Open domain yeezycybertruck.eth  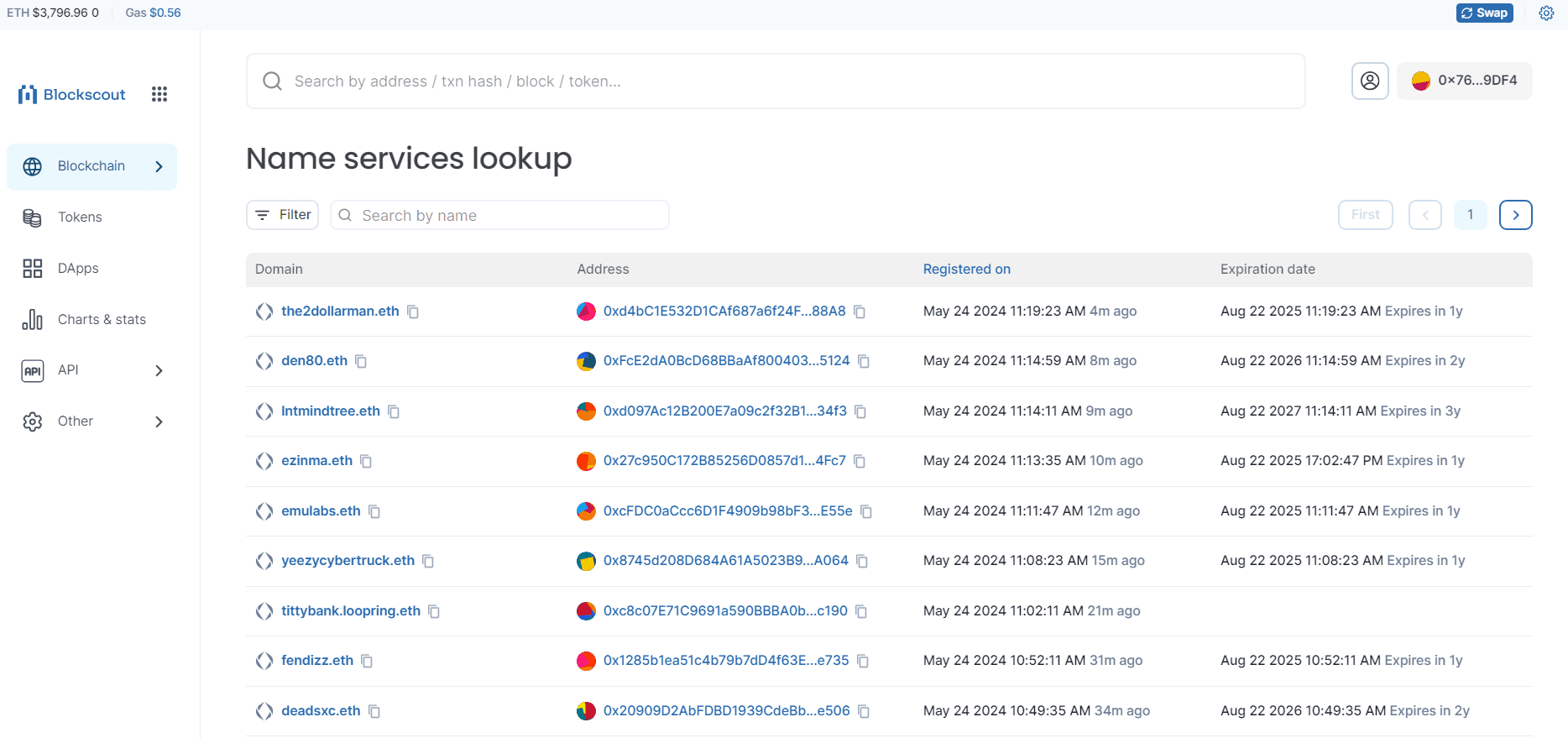point(348,561)
